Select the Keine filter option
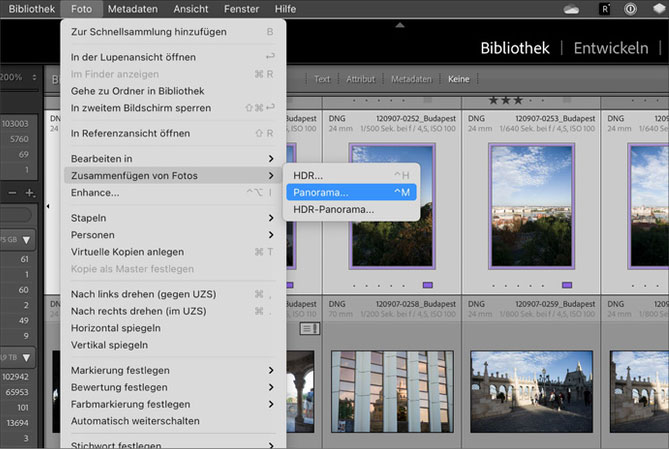This screenshot has height=449, width=669. point(459,79)
